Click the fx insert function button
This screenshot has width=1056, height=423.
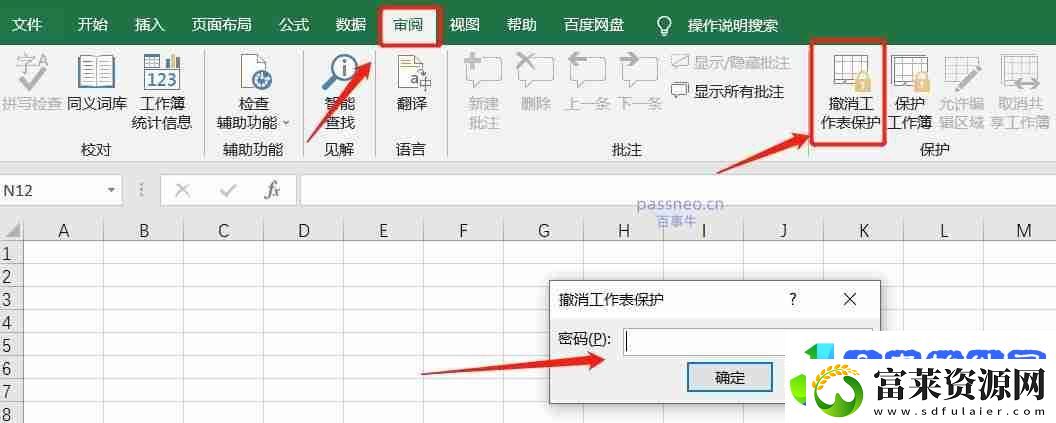(x=271, y=191)
